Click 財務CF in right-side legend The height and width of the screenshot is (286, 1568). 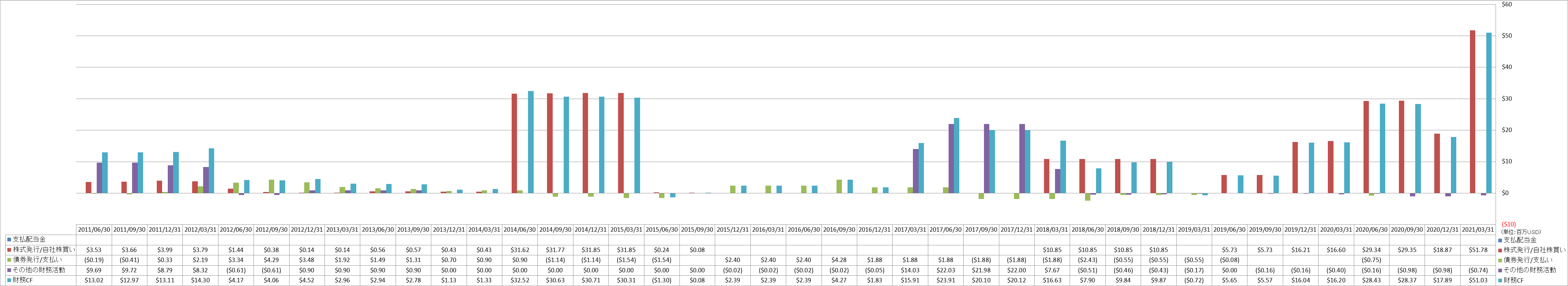[1514, 280]
